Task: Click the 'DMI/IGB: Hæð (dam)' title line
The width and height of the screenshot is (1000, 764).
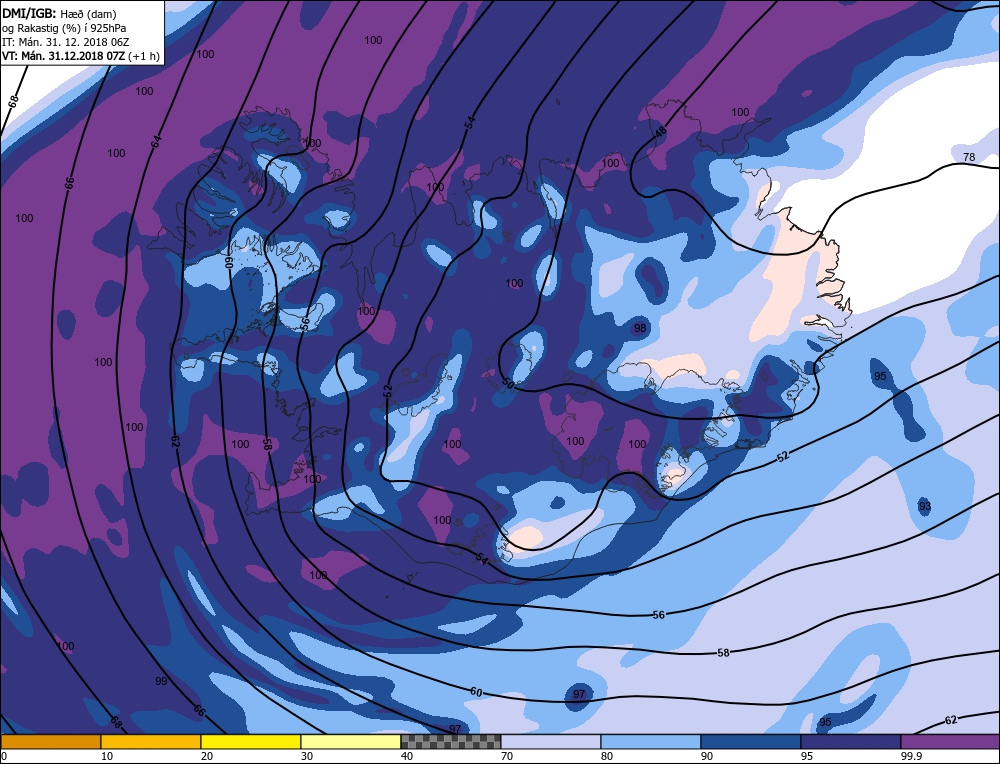Action: coord(59,13)
